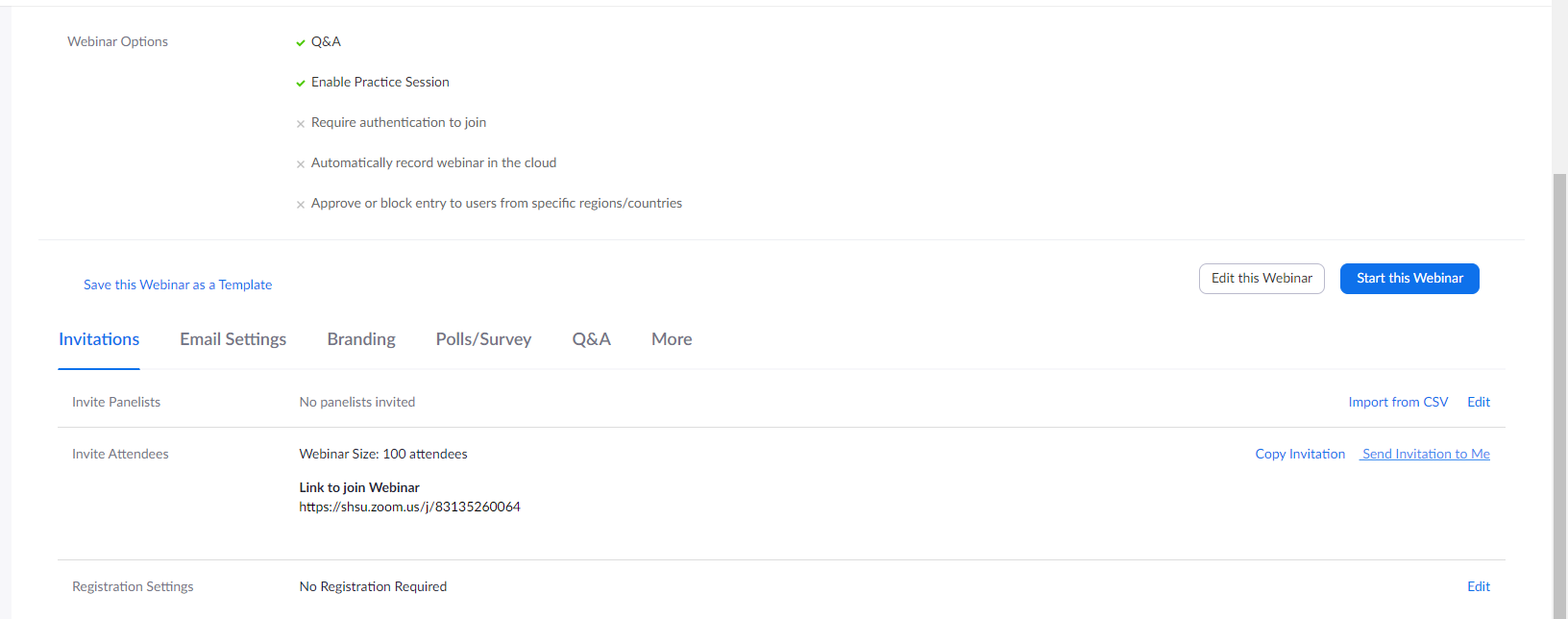Click the page's vertical scrollbar
This screenshot has height=619, width=1568.
pos(1559,384)
